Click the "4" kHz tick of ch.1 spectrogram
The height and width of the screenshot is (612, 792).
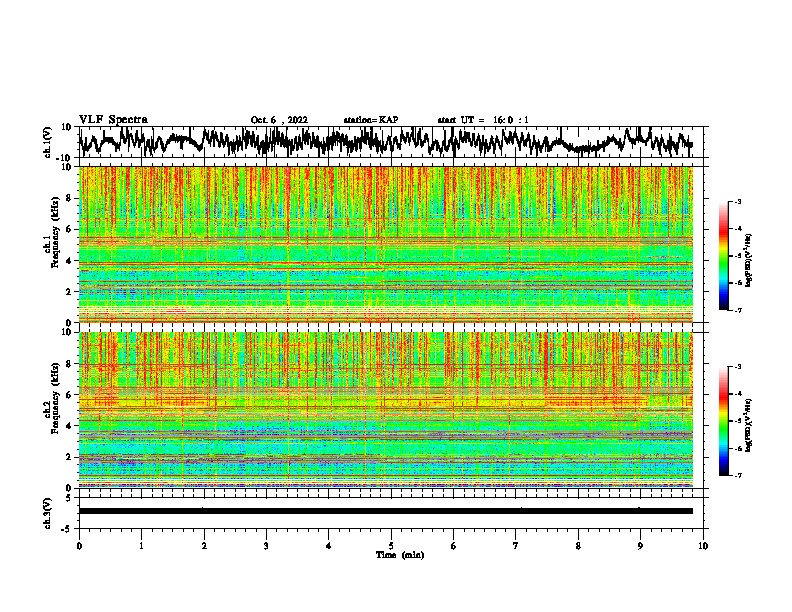pyautogui.click(x=69, y=261)
